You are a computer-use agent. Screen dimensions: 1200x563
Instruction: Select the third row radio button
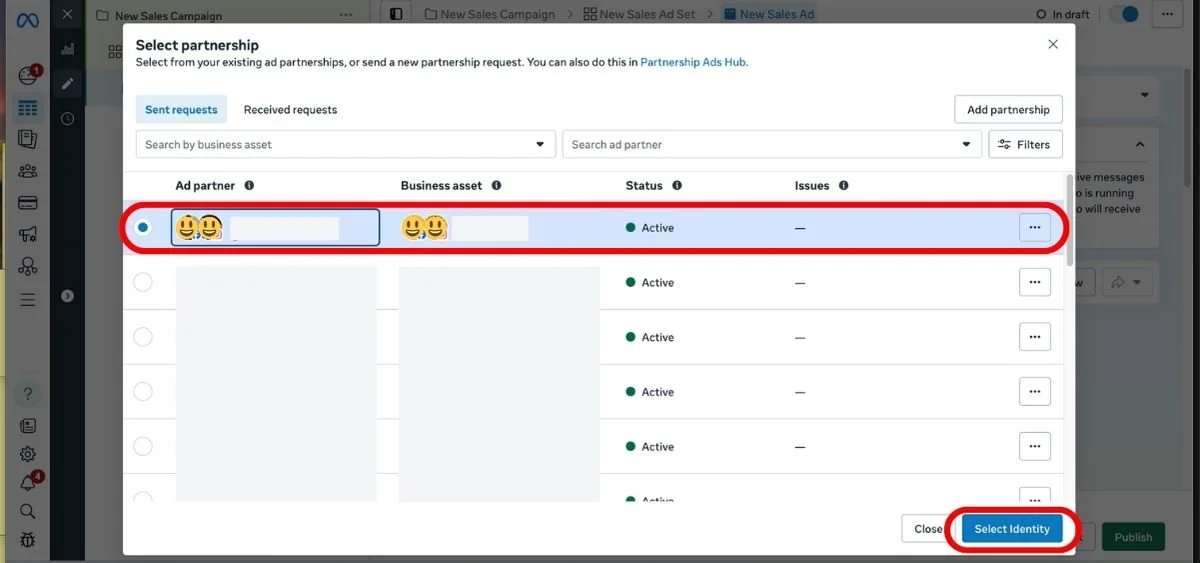pyautogui.click(x=143, y=337)
